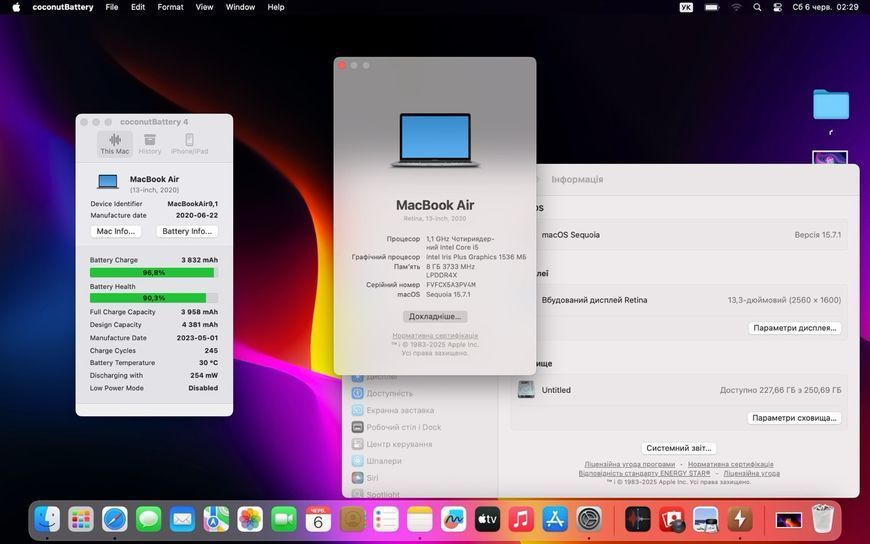Open the Ліцензійна угода програми link
Viewport: 870px width, 544px height.
point(629,464)
